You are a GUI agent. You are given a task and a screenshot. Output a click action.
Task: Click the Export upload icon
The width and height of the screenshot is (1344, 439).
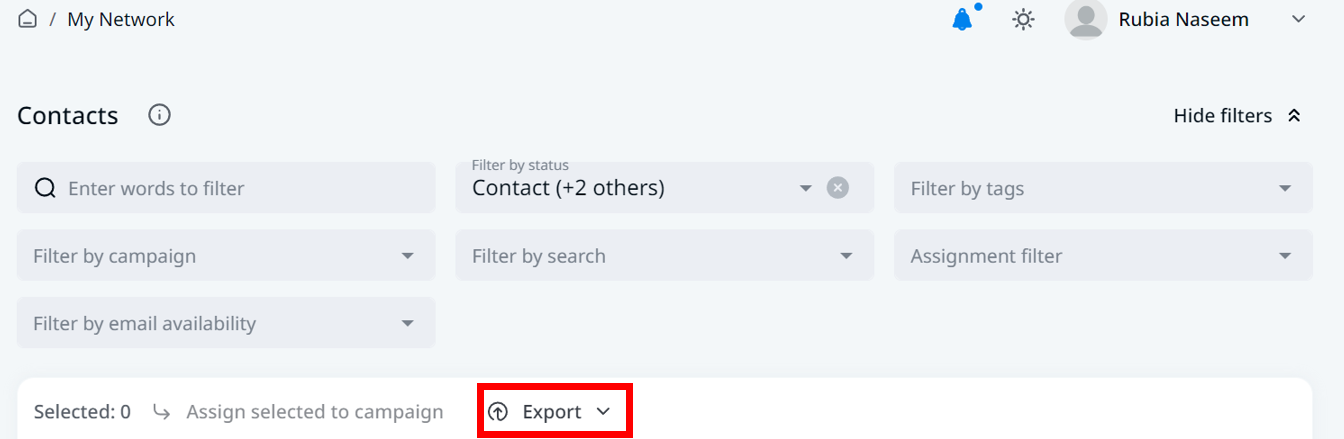click(x=498, y=412)
